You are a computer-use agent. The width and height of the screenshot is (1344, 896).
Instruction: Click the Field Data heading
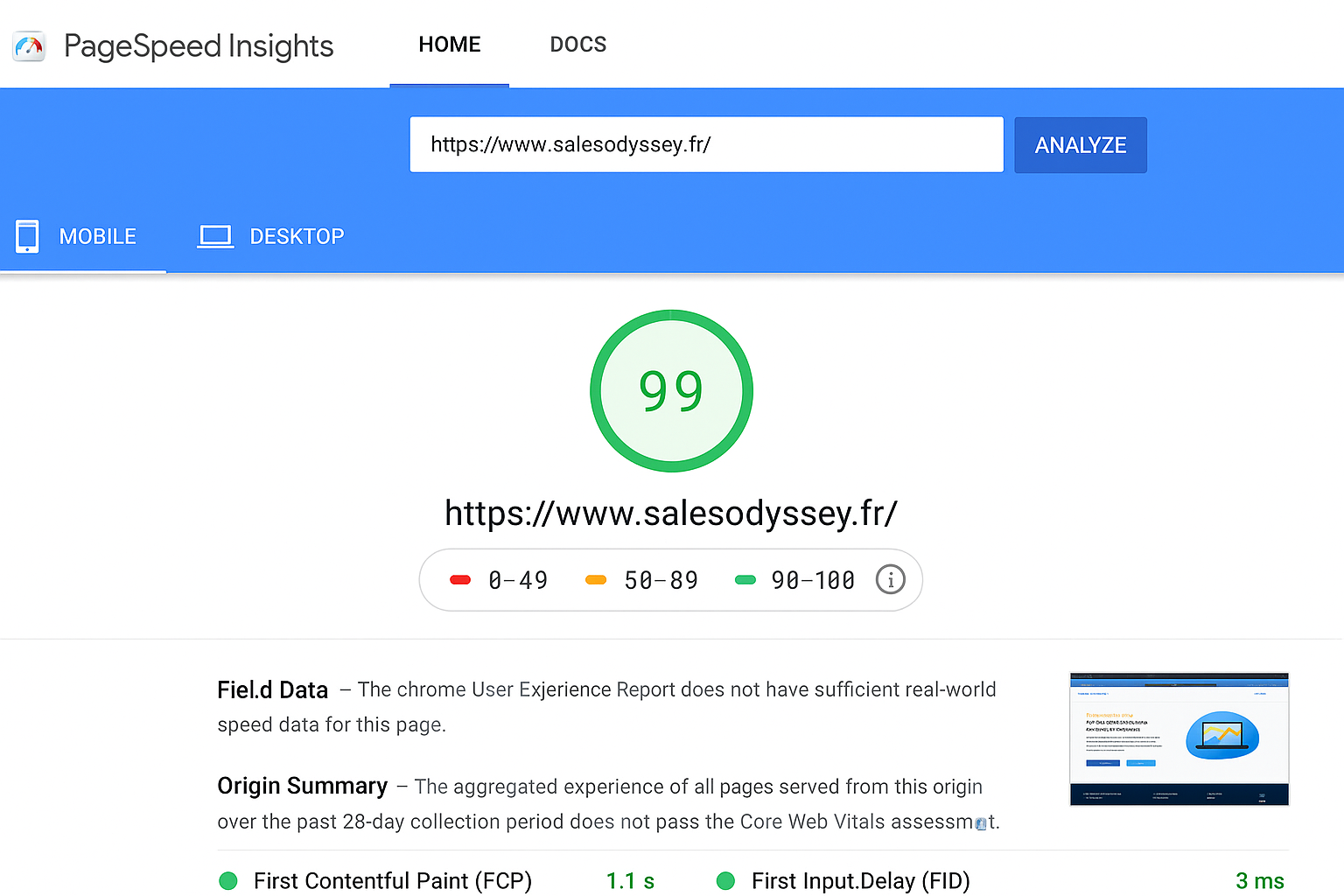(273, 690)
